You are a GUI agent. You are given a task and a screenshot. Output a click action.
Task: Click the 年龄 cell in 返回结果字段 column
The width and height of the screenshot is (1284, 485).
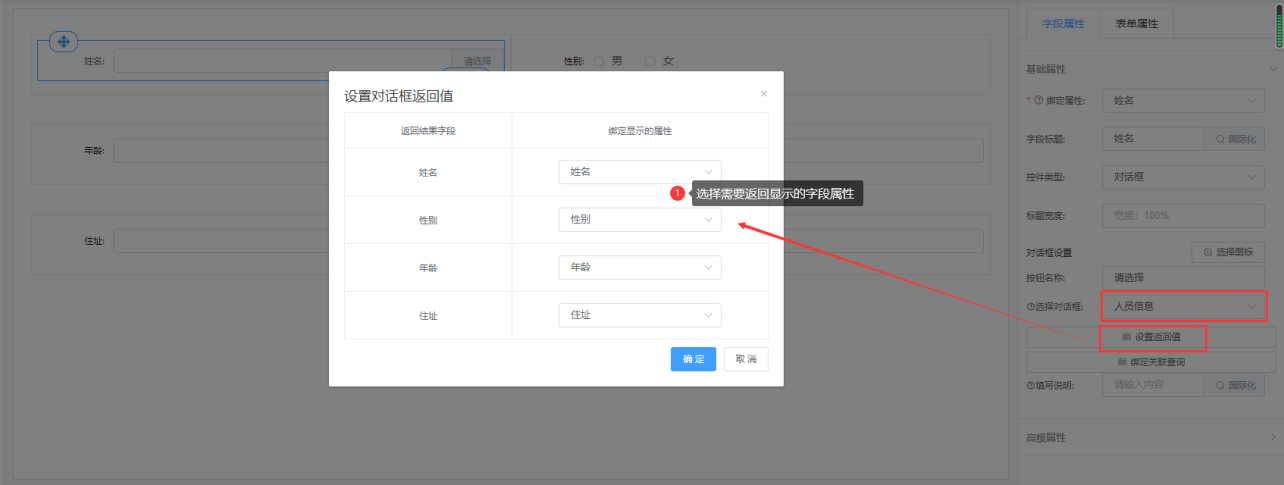(x=428, y=268)
